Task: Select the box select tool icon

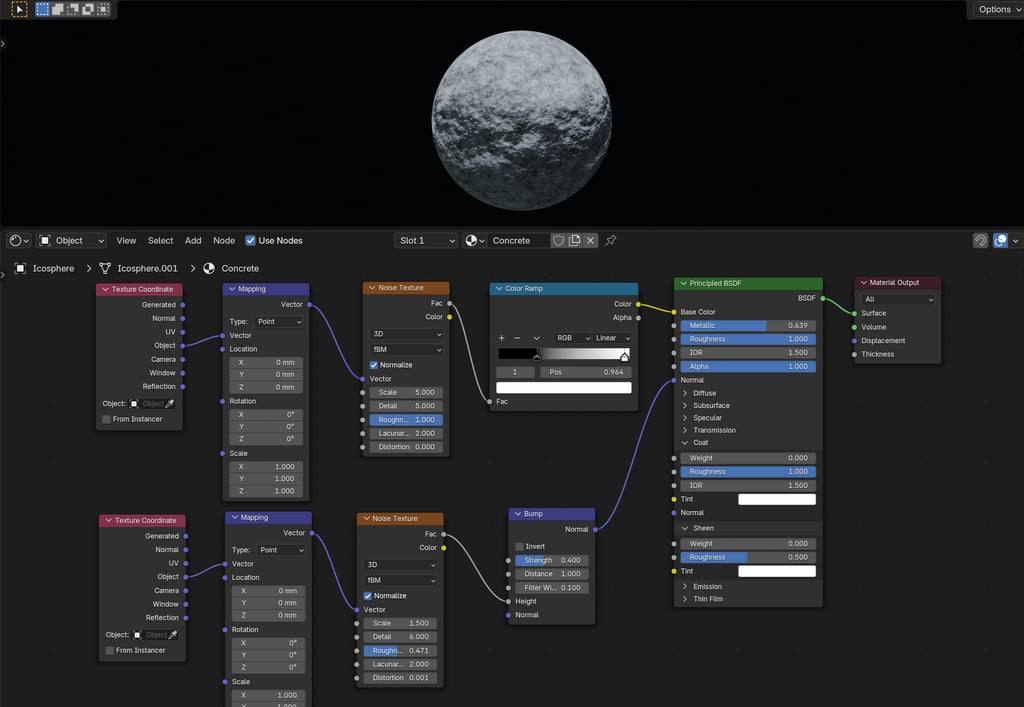Action: 20,9
